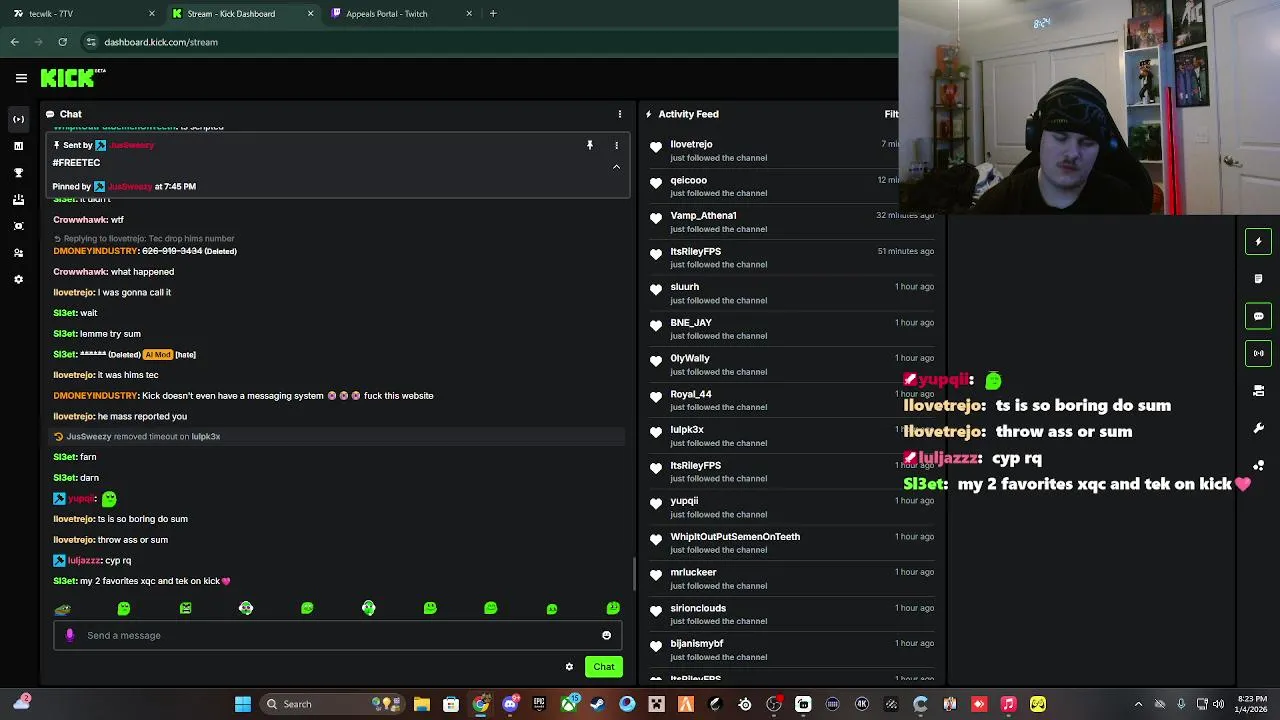
Task: Open Chat panel three-dot options
Action: click(619, 114)
